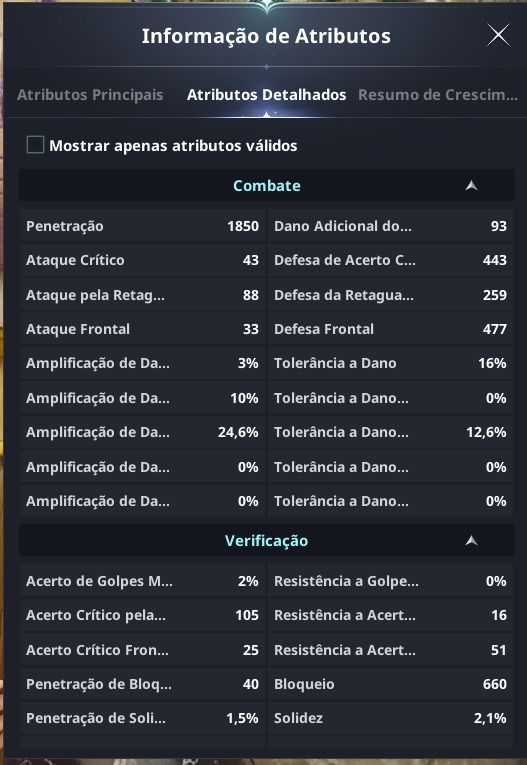The width and height of the screenshot is (527, 765).
Task: Enable Mostrar apenas atributos válidos checkbox
Action: tap(35, 145)
